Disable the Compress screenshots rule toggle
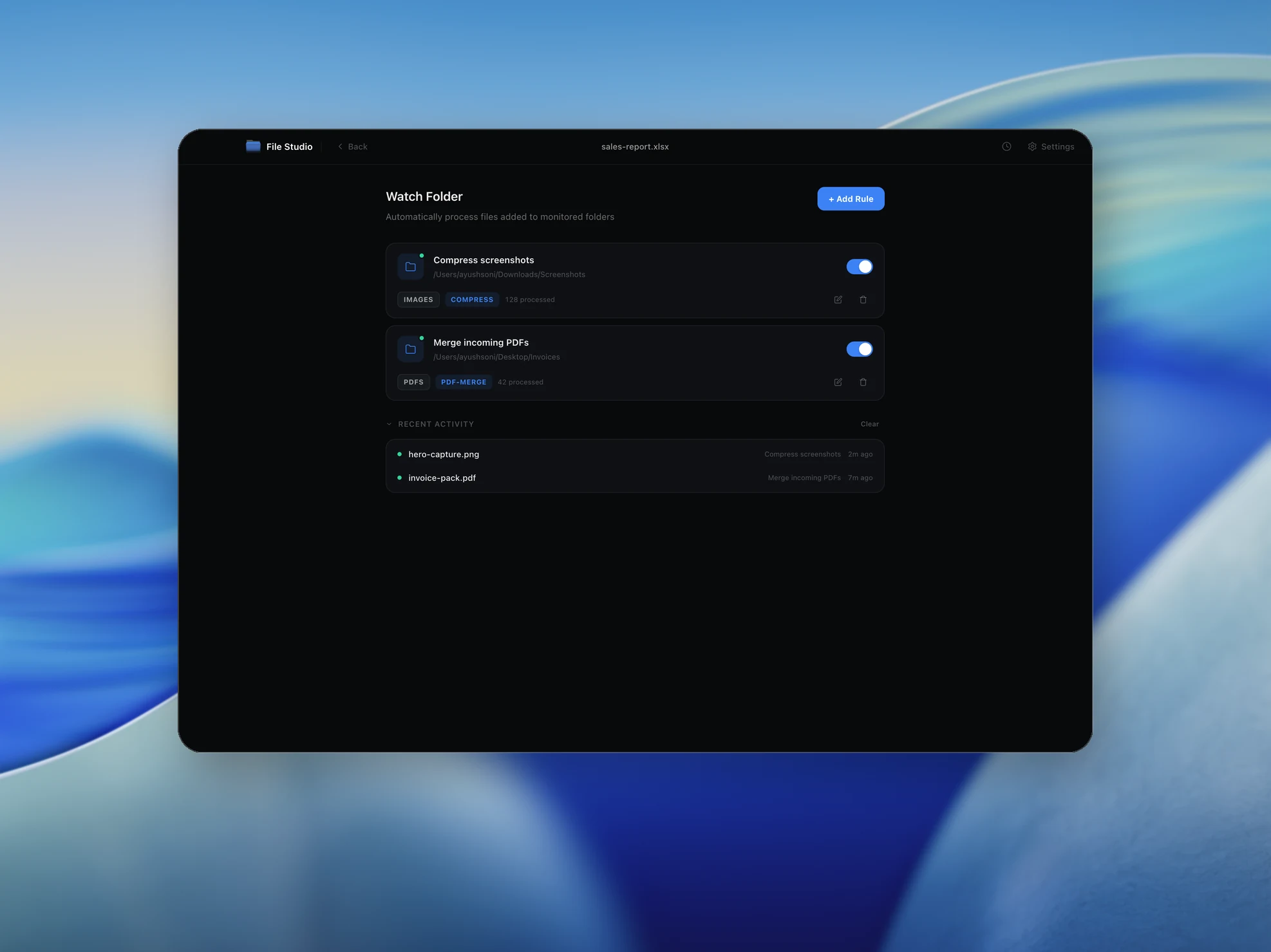Viewport: 1271px width, 952px height. [x=859, y=266]
